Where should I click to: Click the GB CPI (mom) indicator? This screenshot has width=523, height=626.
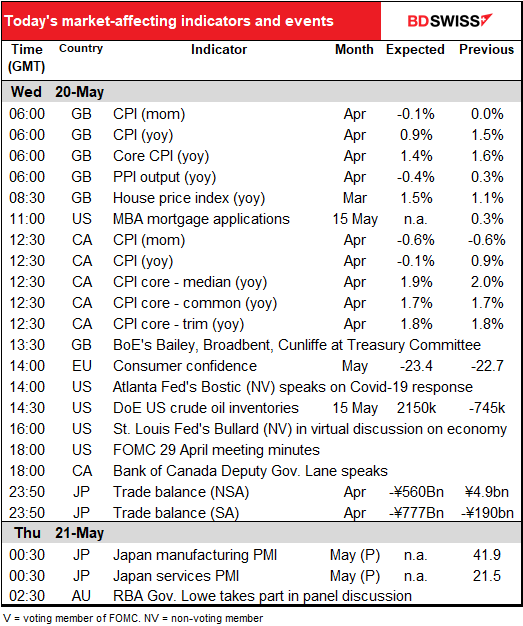[149, 114]
